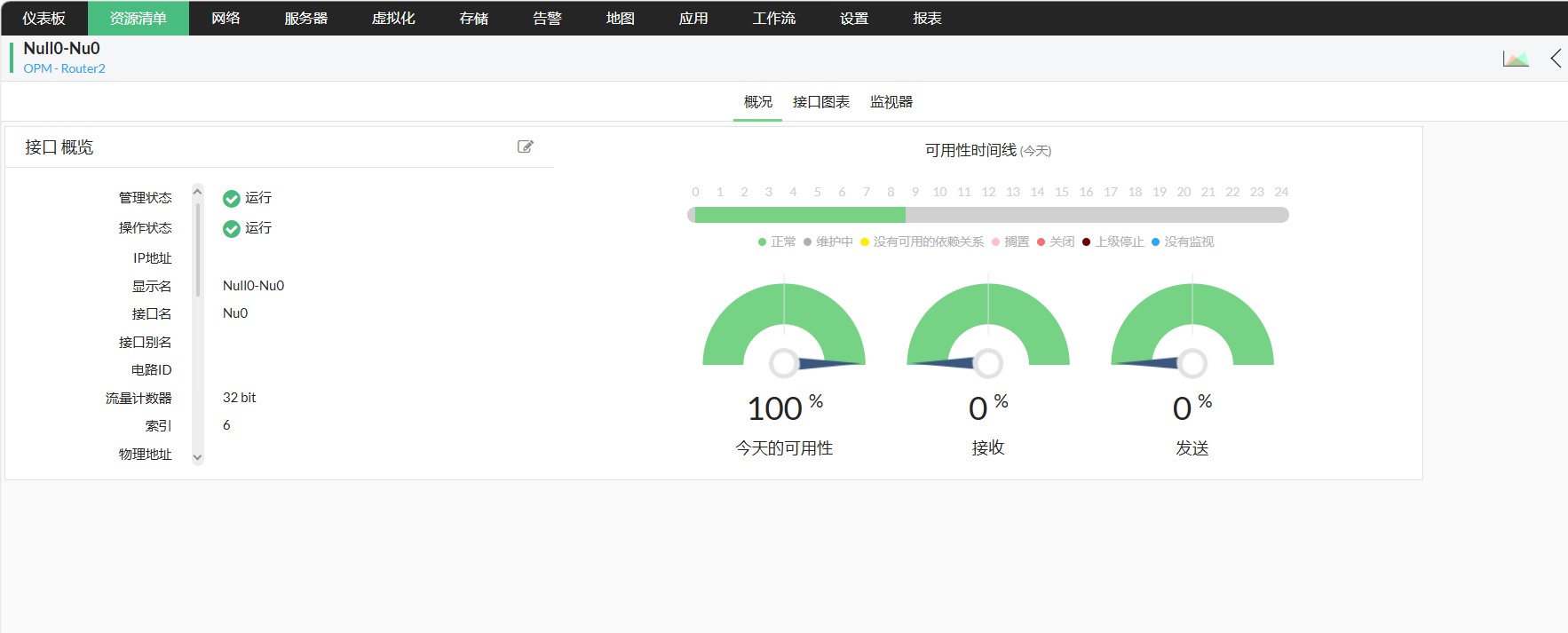Click the IP地址 field label
The width and height of the screenshot is (1568, 633).
(152, 258)
